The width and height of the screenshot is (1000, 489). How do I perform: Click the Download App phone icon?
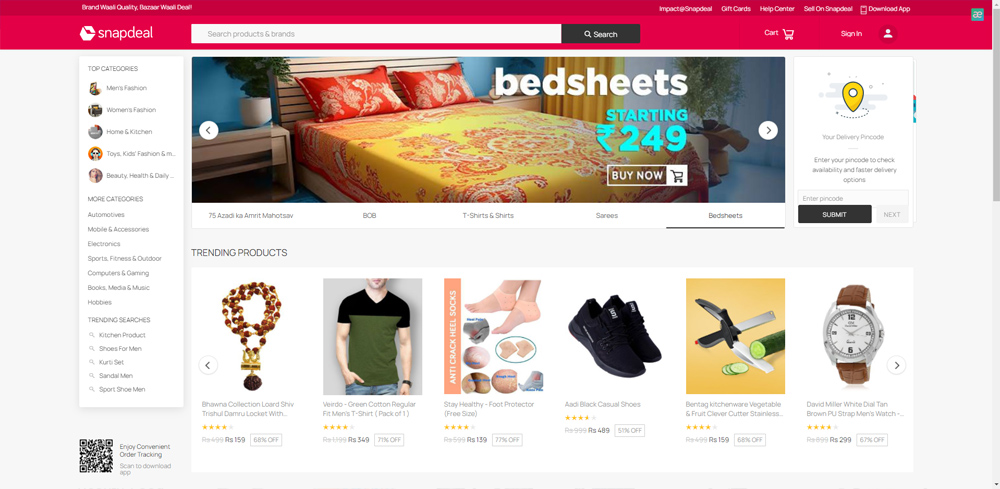pyautogui.click(x=864, y=9)
